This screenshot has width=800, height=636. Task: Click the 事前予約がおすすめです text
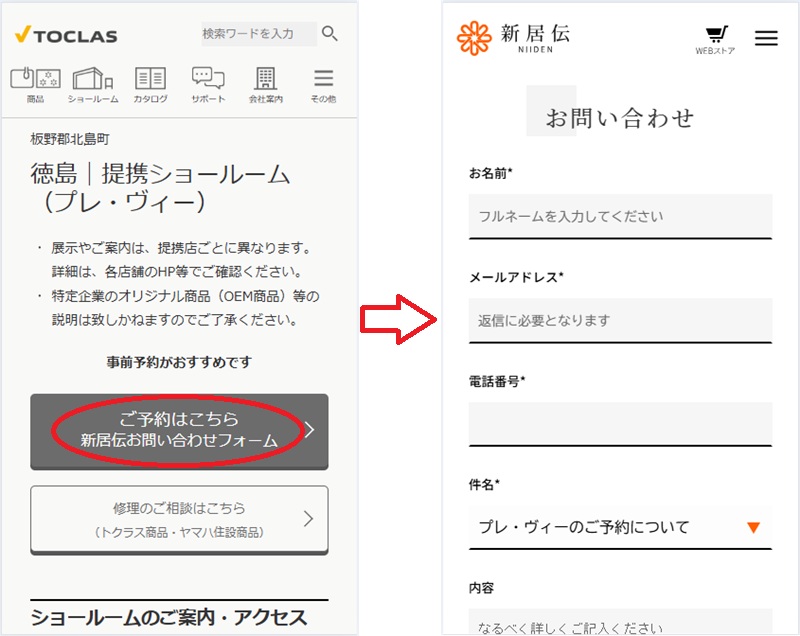tap(179, 362)
